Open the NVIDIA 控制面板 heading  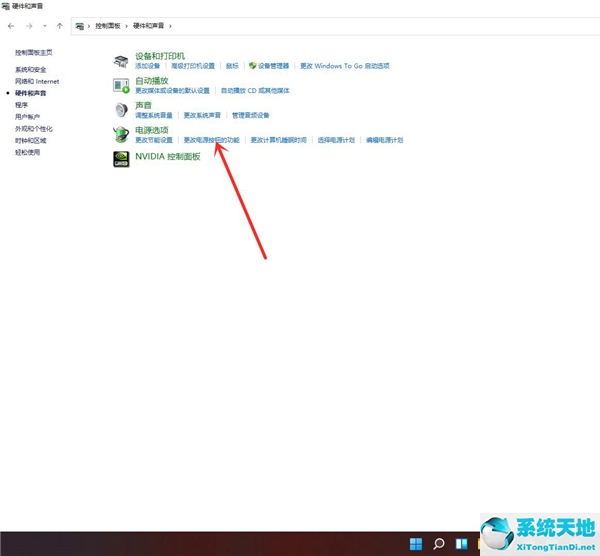(168, 157)
